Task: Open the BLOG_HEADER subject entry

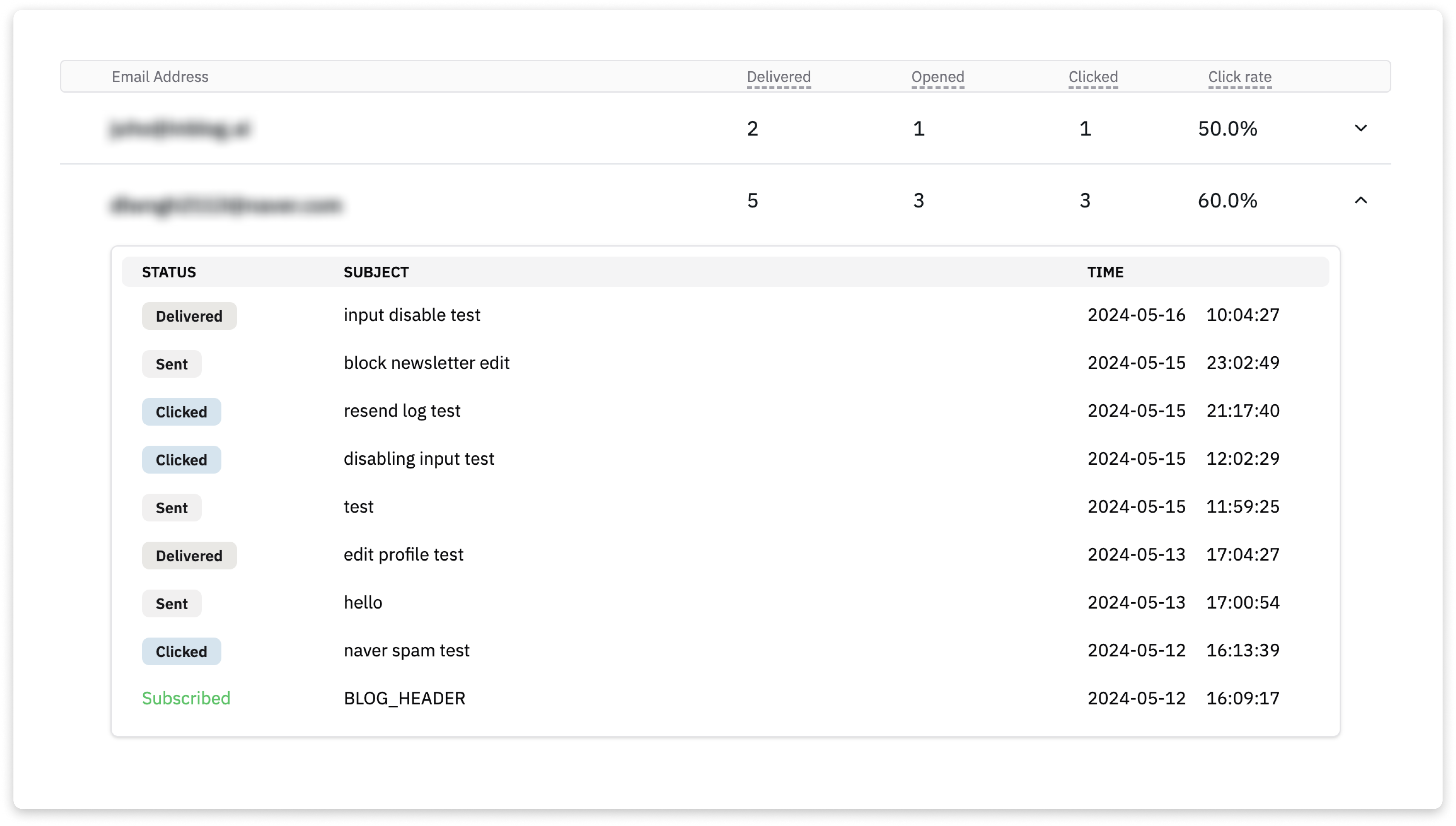Action: coord(404,698)
